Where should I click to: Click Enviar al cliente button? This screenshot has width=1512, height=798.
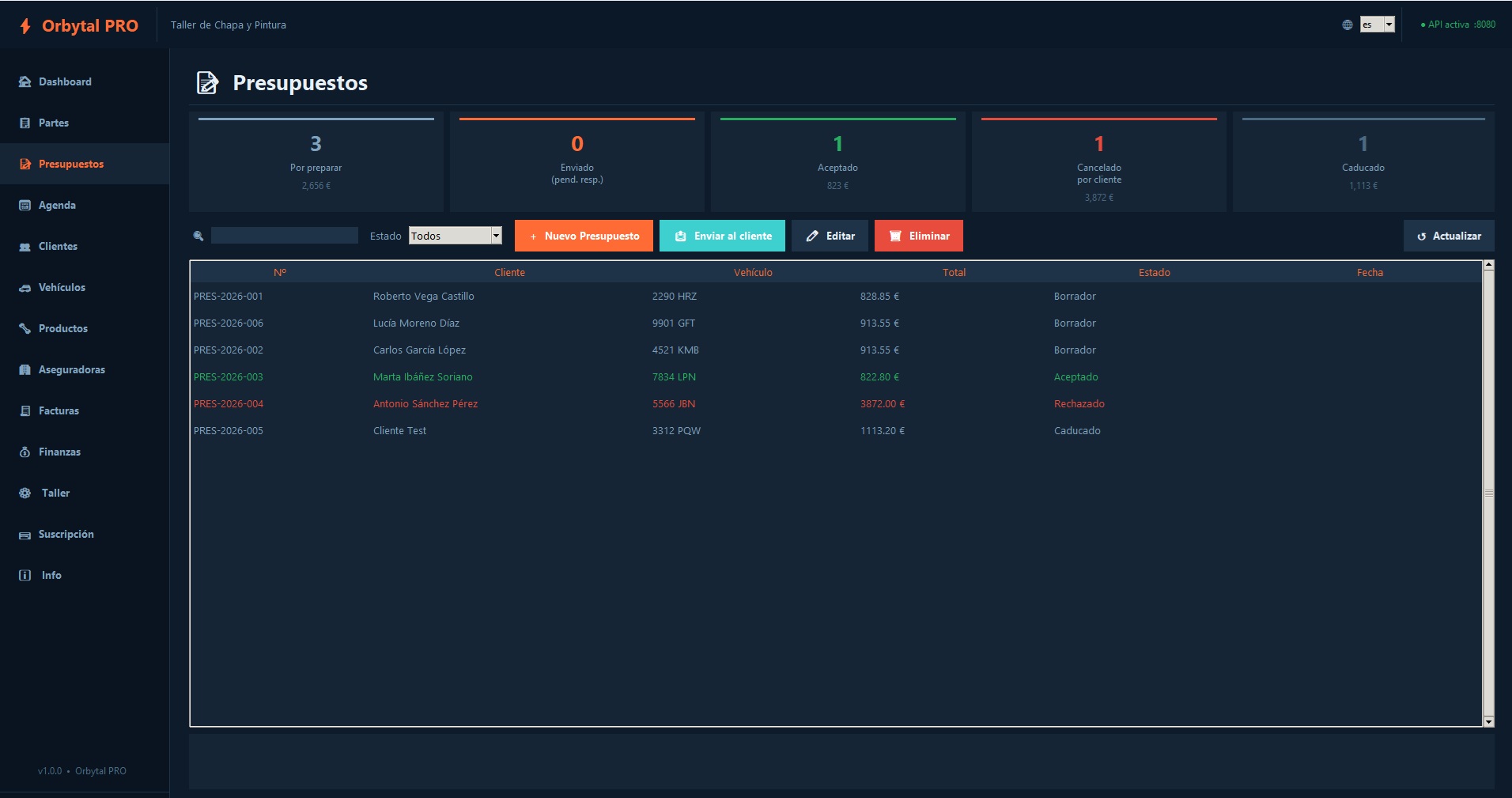[x=722, y=236]
